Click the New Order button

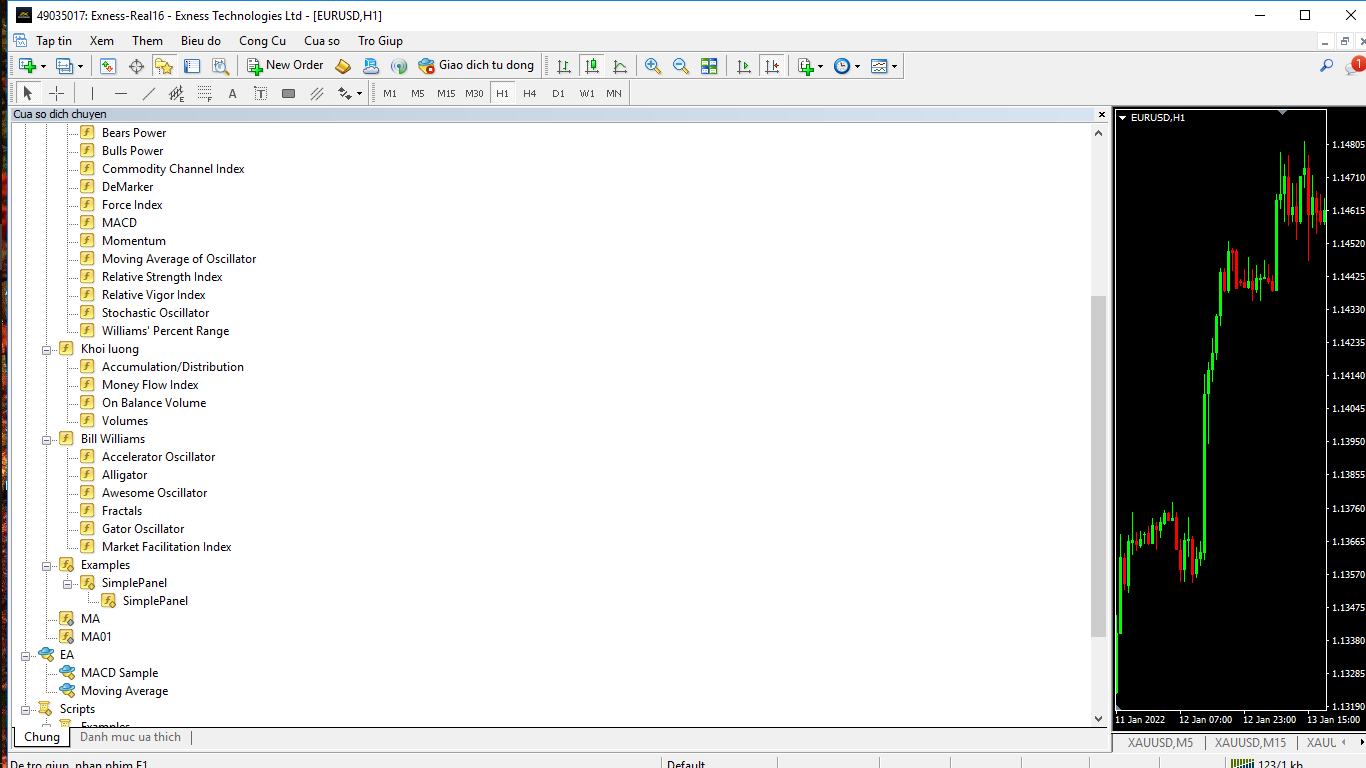pyautogui.click(x=285, y=66)
